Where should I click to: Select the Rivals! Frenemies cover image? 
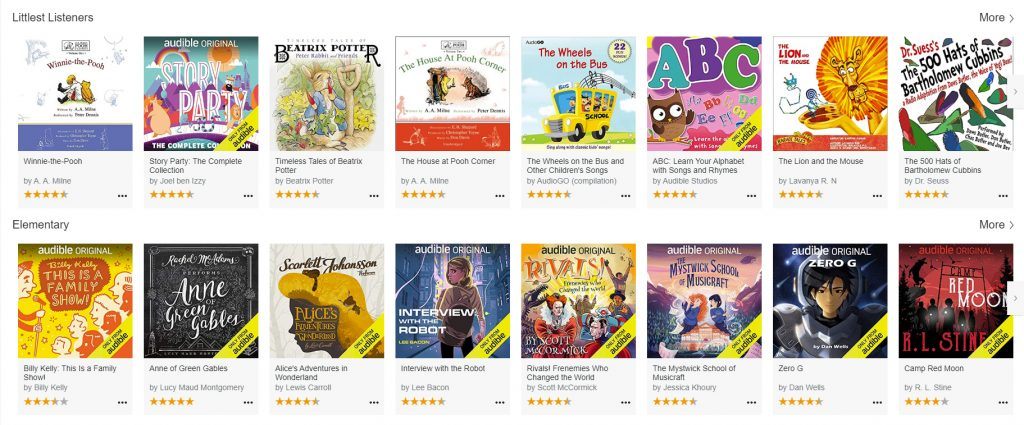(x=578, y=300)
